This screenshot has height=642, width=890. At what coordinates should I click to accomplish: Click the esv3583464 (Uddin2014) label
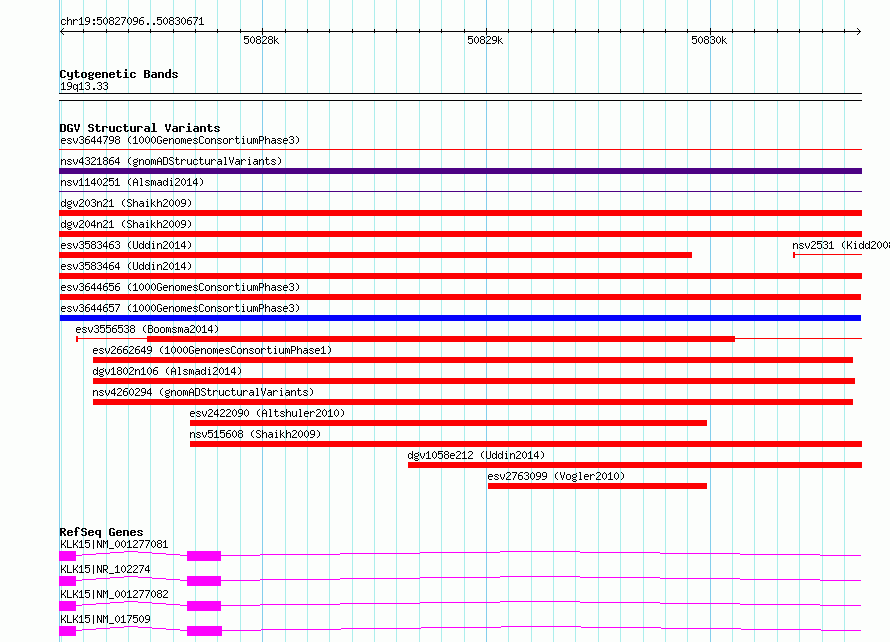coord(126,266)
